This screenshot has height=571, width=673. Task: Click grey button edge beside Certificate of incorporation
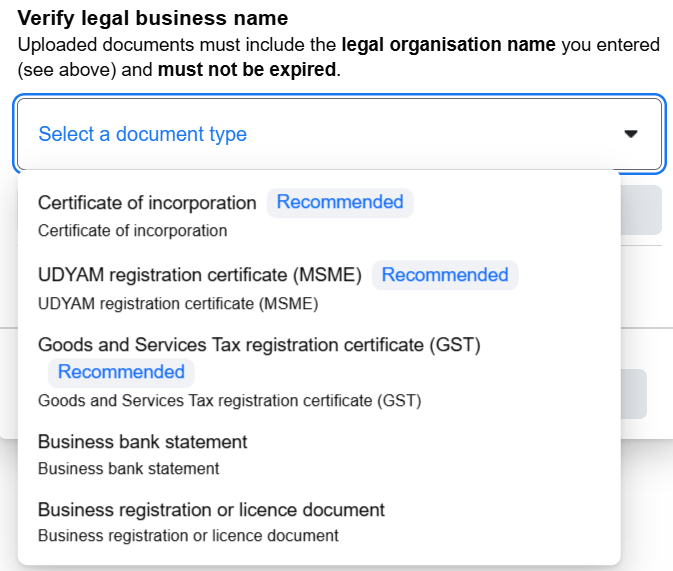641,210
